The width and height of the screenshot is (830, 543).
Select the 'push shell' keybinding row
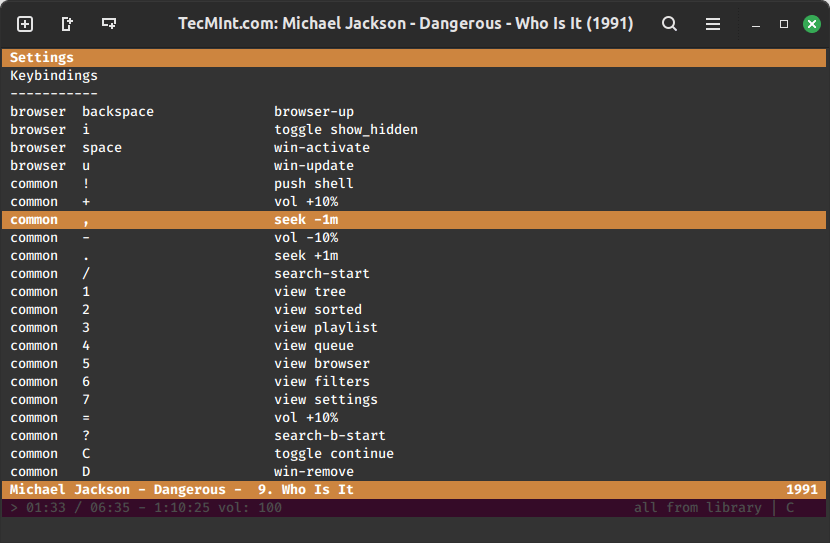click(x=414, y=184)
